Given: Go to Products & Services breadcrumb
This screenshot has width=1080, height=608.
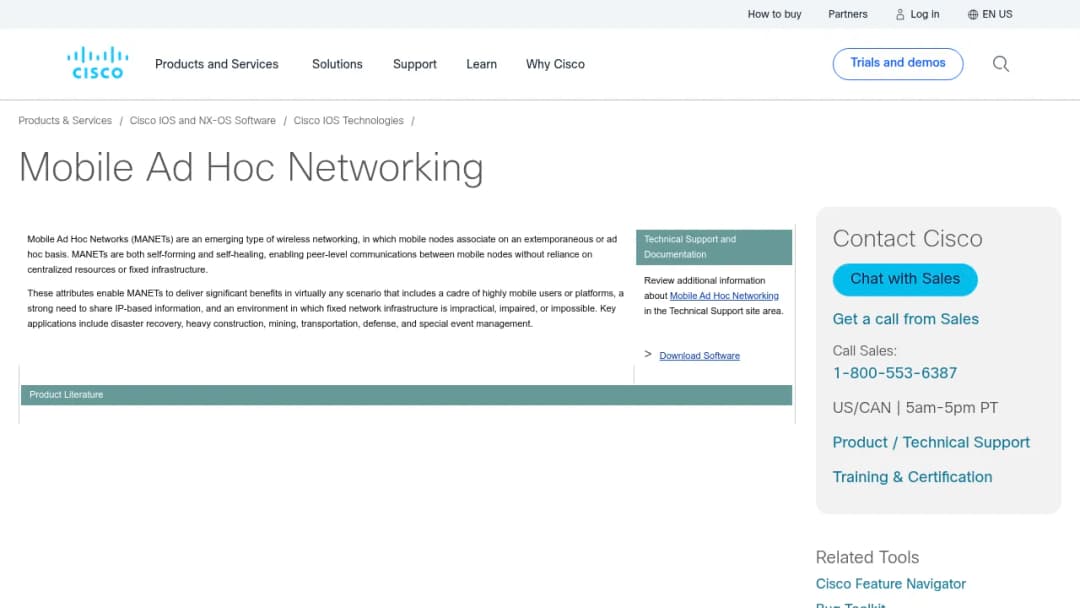Looking at the screenshot, I should 65,120.
